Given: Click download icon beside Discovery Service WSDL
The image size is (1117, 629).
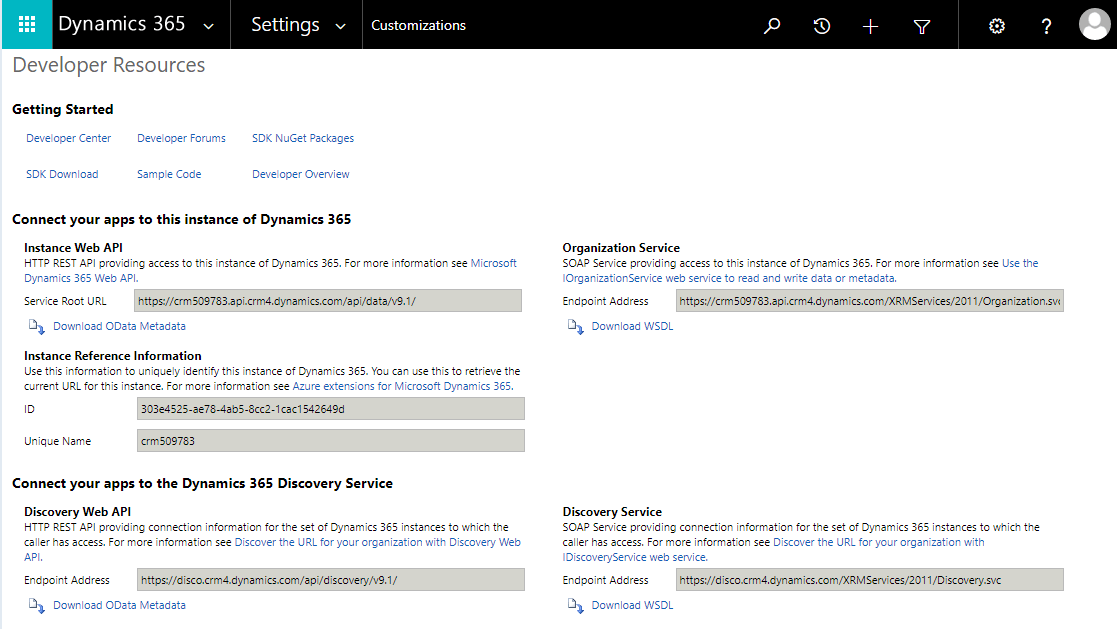Looking at the screenshot, I should coord(576,605).
